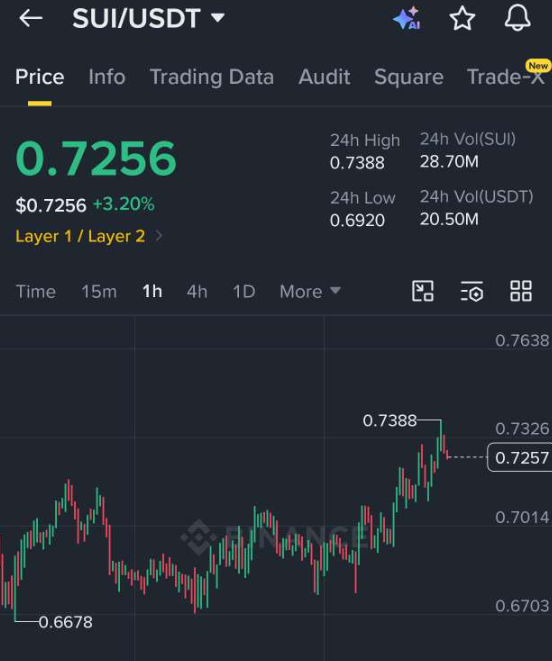This screenshot has width=552, height=661.
Task: Expand the More intervals dropdown
Action: click(x=310, y=292)
